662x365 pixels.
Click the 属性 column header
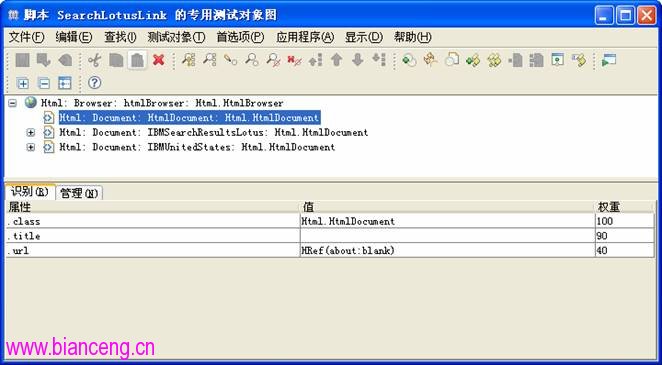tap(153, 207)
